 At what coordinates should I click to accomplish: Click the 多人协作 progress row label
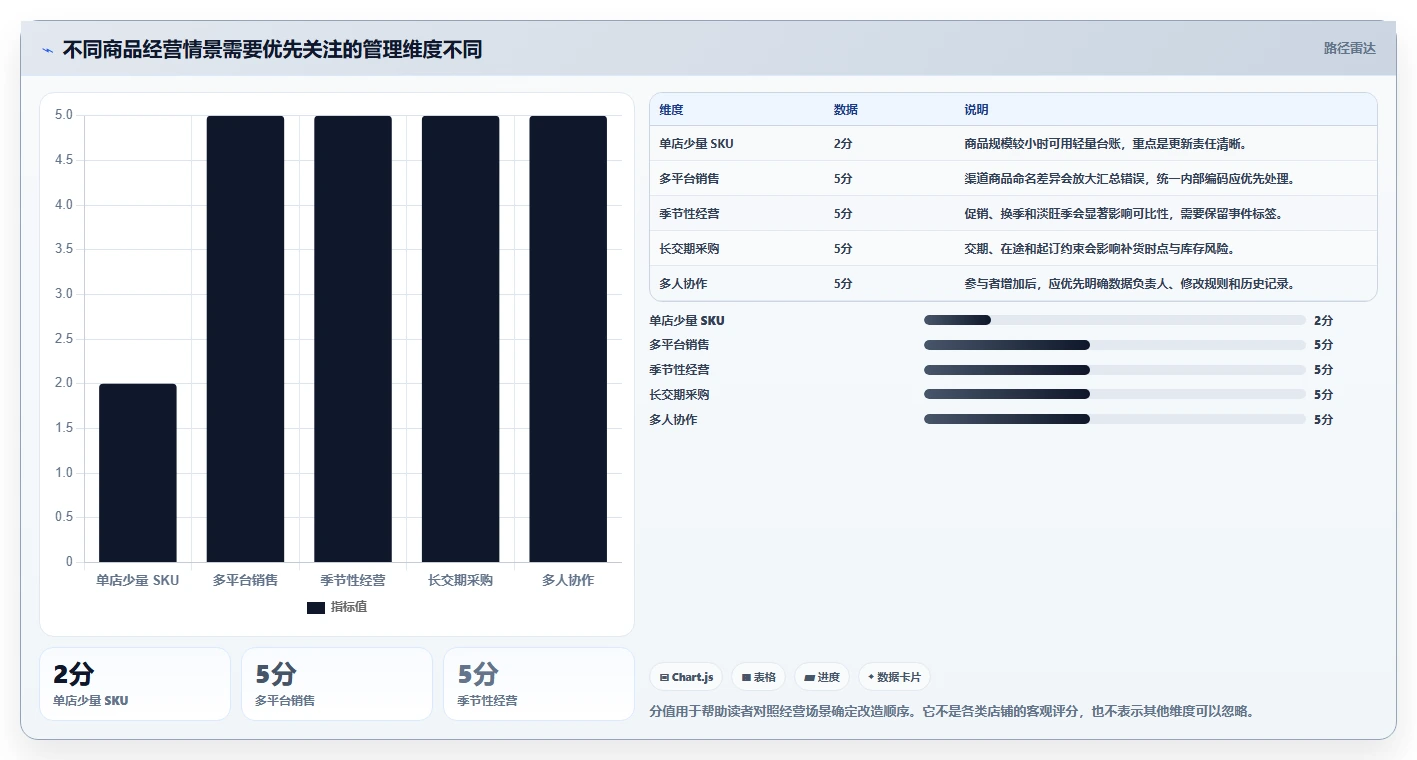pos(673,420)
